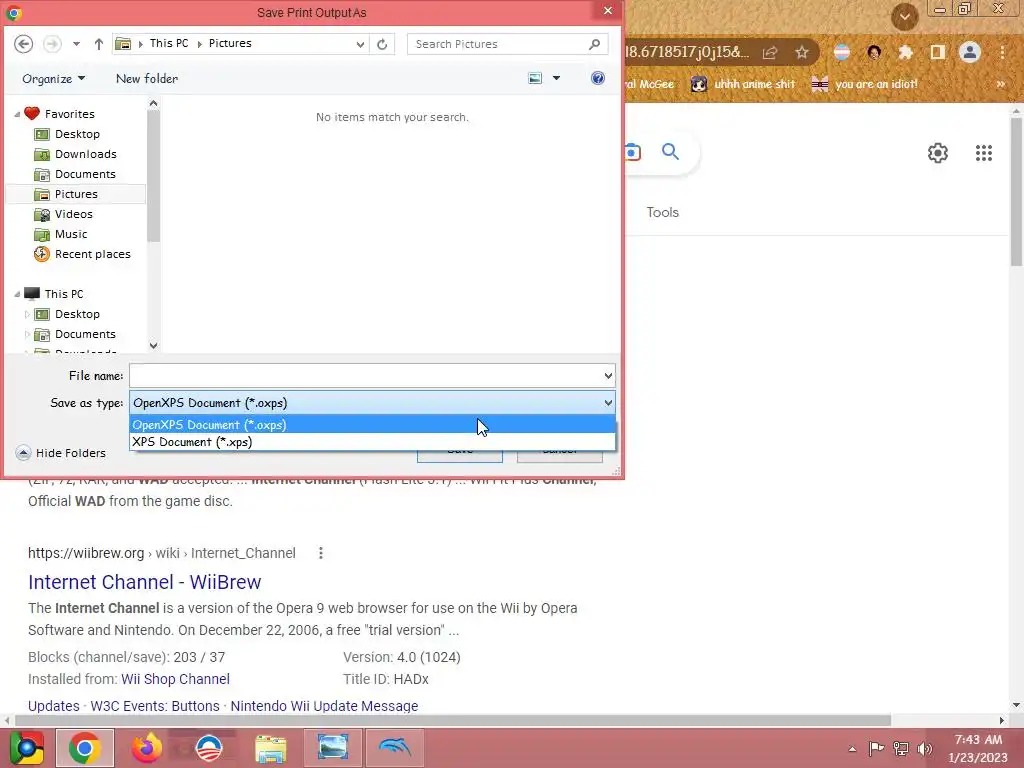Open more view options dropdown
Screen dimensions: 1024x768
556,78
